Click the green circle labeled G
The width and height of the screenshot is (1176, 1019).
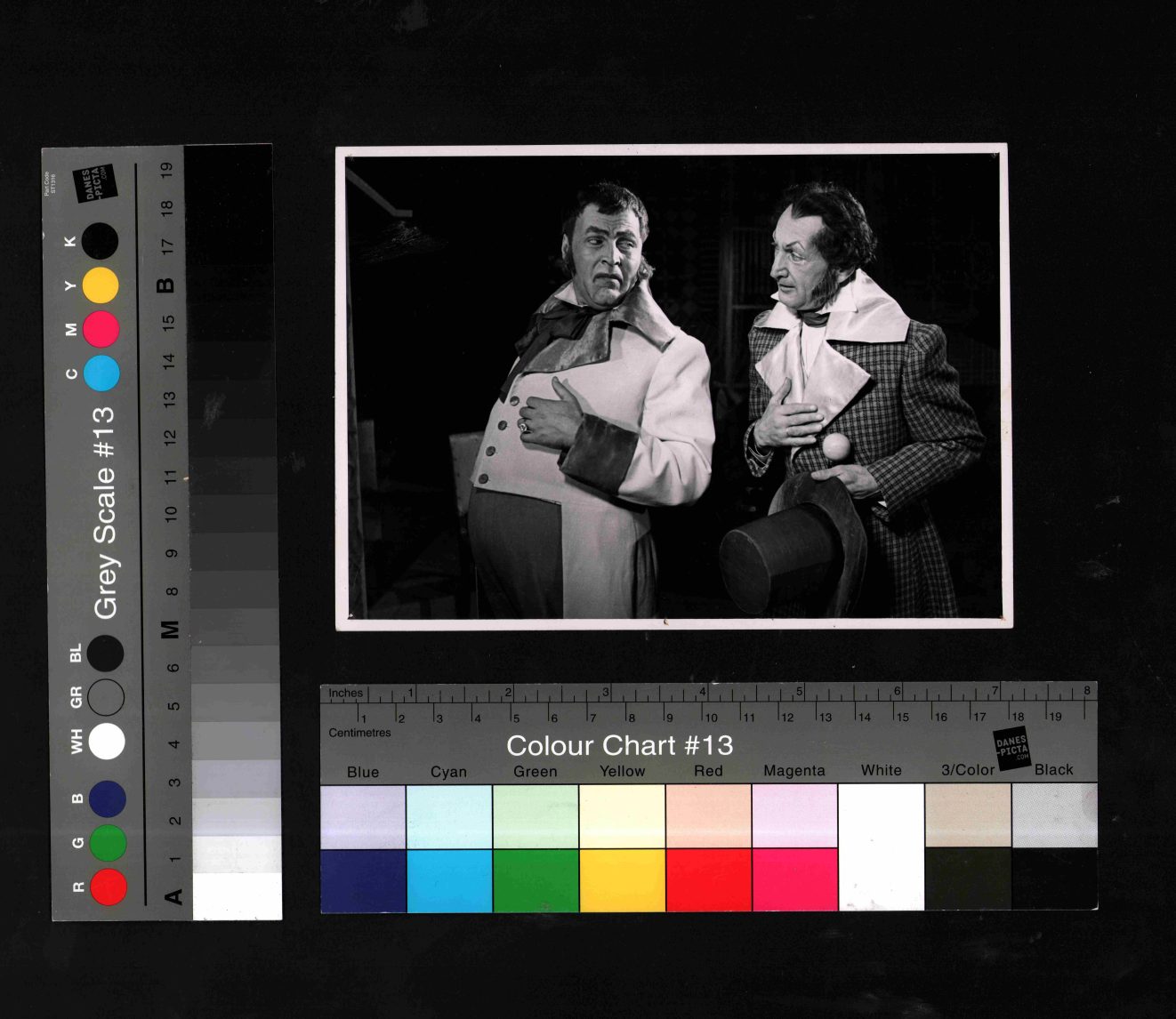[x=108, y=842]
